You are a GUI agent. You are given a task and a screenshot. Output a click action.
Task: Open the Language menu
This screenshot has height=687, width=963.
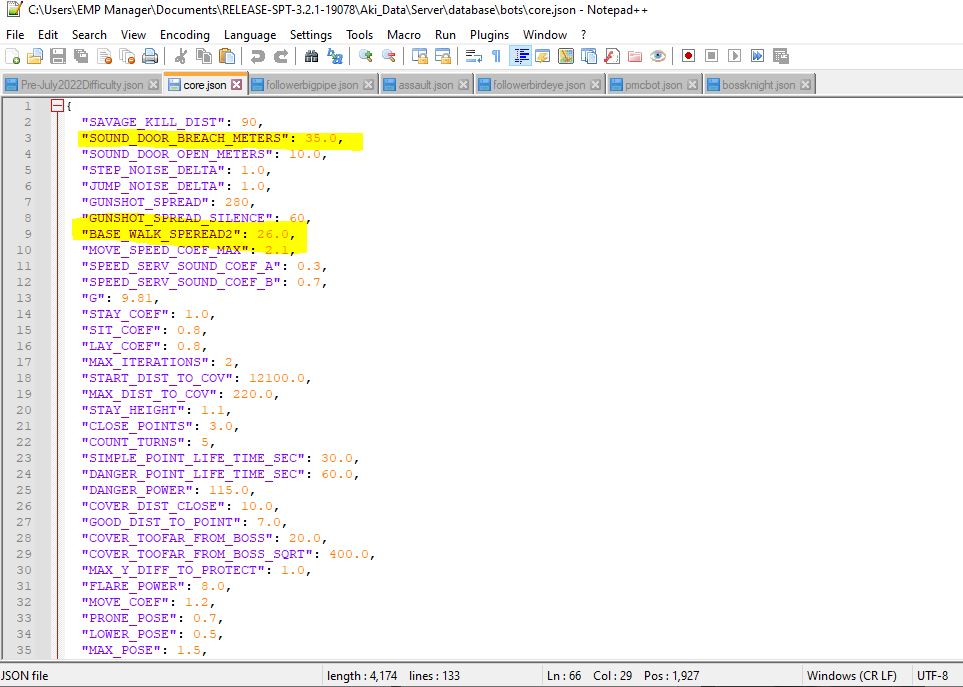tap(250, 35)
